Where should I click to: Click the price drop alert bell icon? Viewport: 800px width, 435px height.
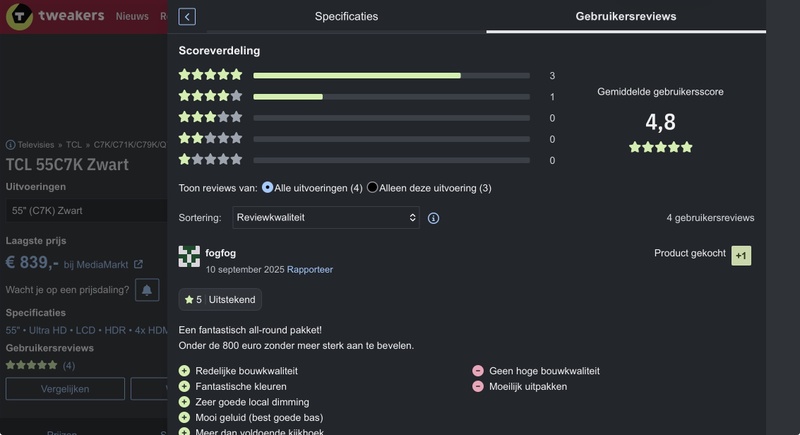pyautogui.click(x=147, y=290)
